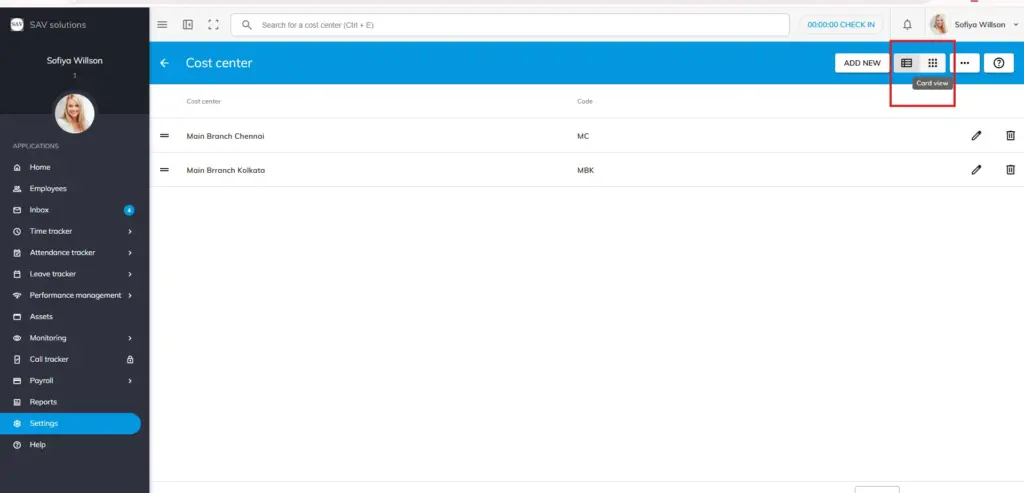Open the help question mark icon
The image size is (1024, 493).
[997, 63]
